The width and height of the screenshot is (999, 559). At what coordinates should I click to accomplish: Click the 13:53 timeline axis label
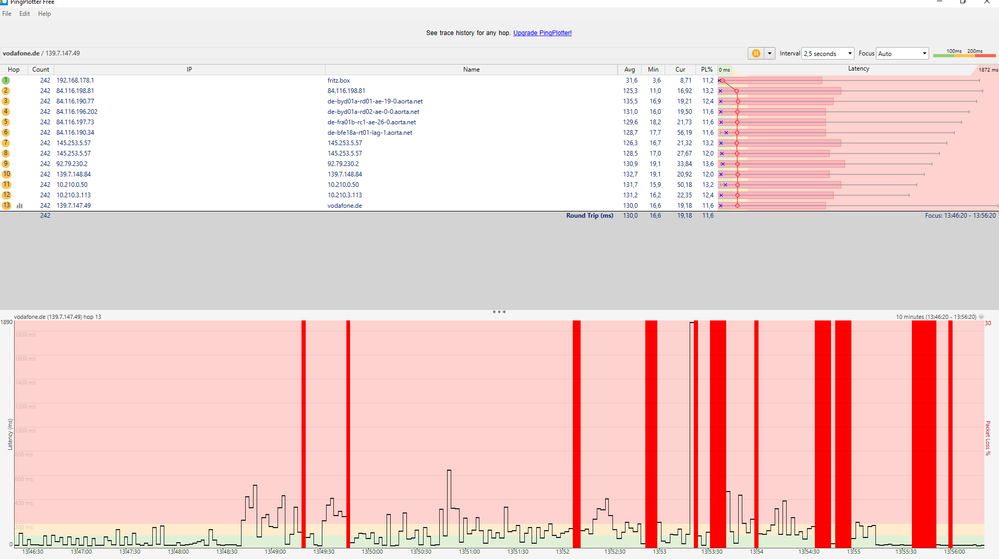coord(659,552)
